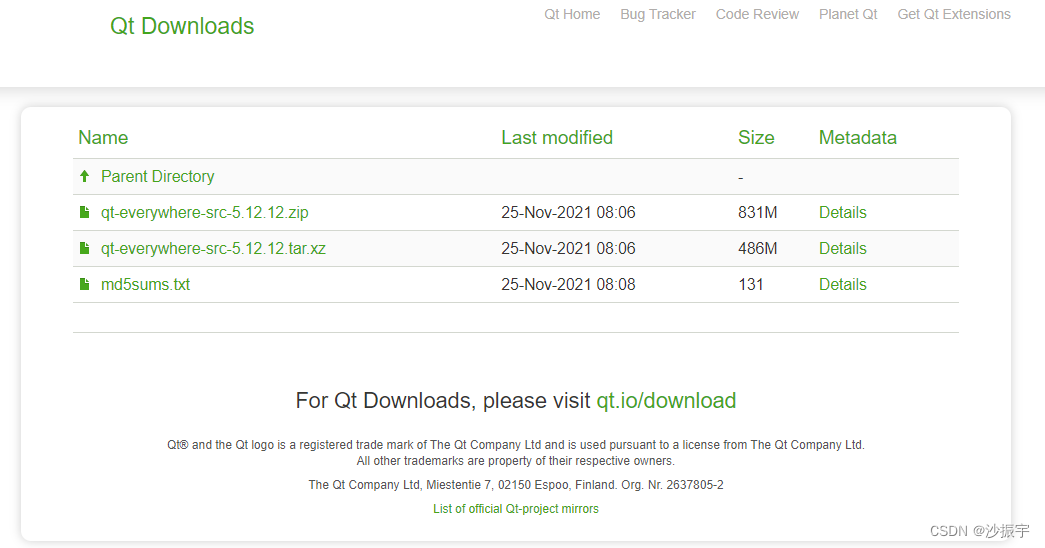This screenshot has height=548, width=1045.
Task: Sort by Name column header
Action: (103, 137)
